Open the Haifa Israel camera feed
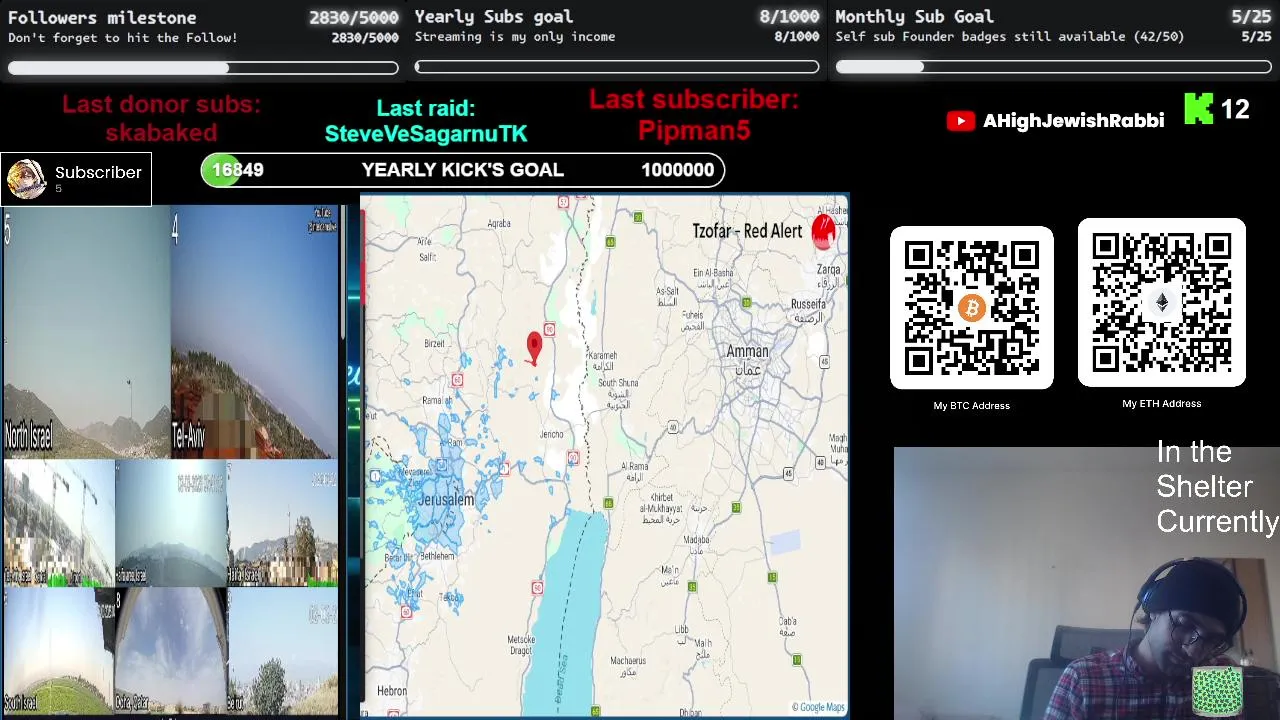This screenshot has height=720, width=1280. (x=283, y=523)
